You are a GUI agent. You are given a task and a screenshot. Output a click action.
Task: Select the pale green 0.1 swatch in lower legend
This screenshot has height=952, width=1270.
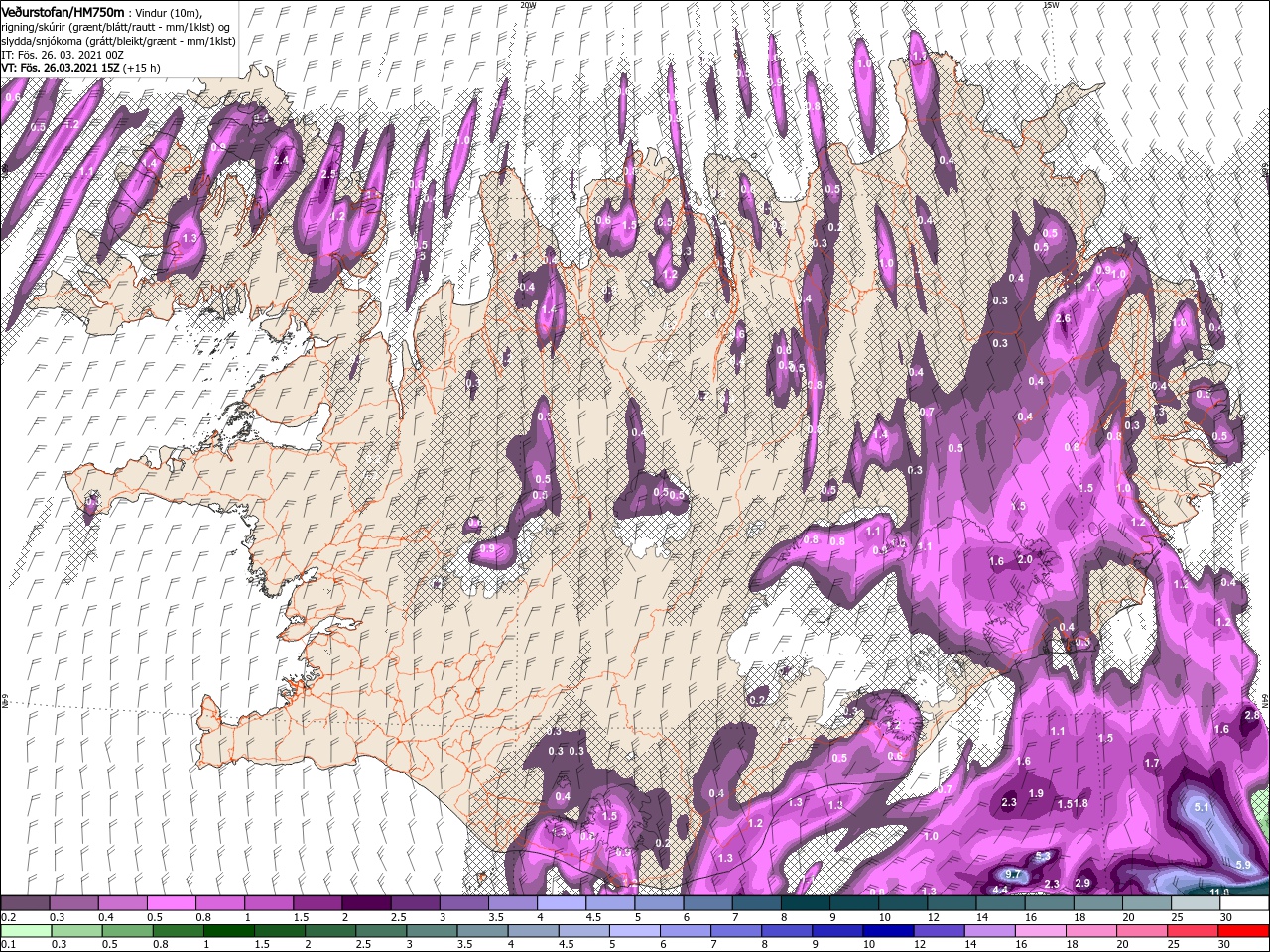pyautogui.click(x=26, y=931)
